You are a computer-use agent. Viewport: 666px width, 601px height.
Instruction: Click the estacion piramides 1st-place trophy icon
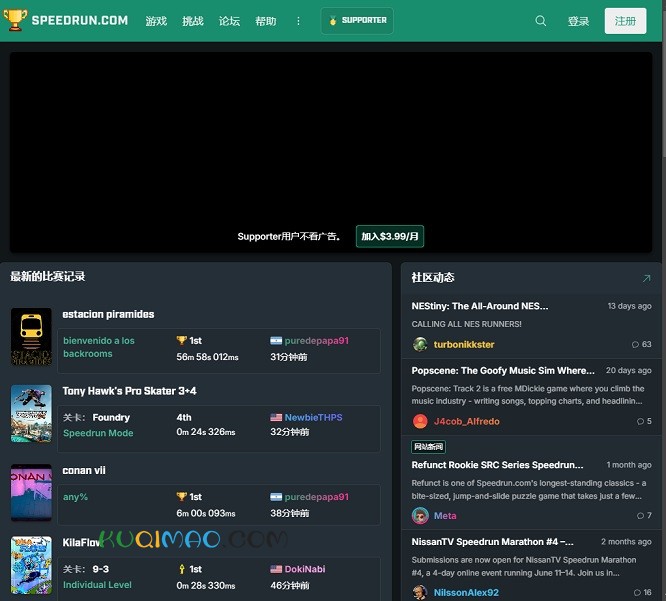point(181,340)
